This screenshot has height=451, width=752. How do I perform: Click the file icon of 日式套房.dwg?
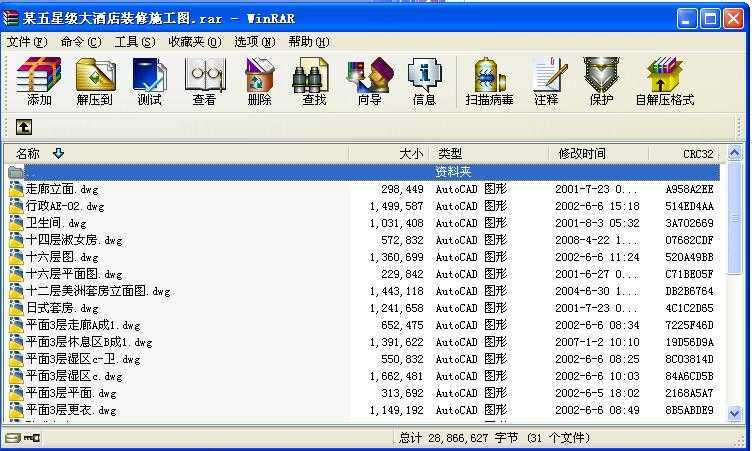click(16, 308)
